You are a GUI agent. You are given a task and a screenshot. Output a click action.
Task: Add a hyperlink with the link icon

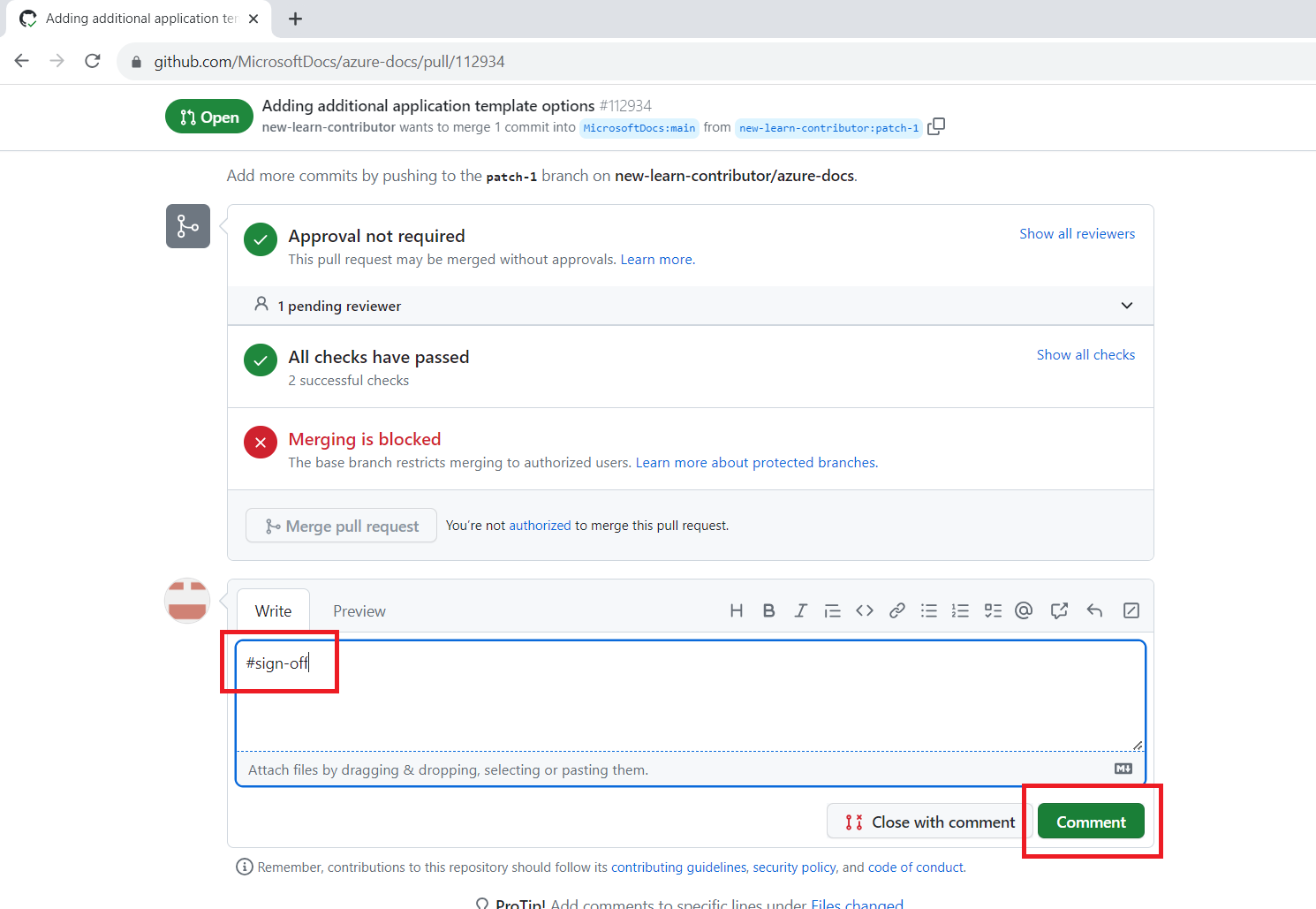point(896,610)
